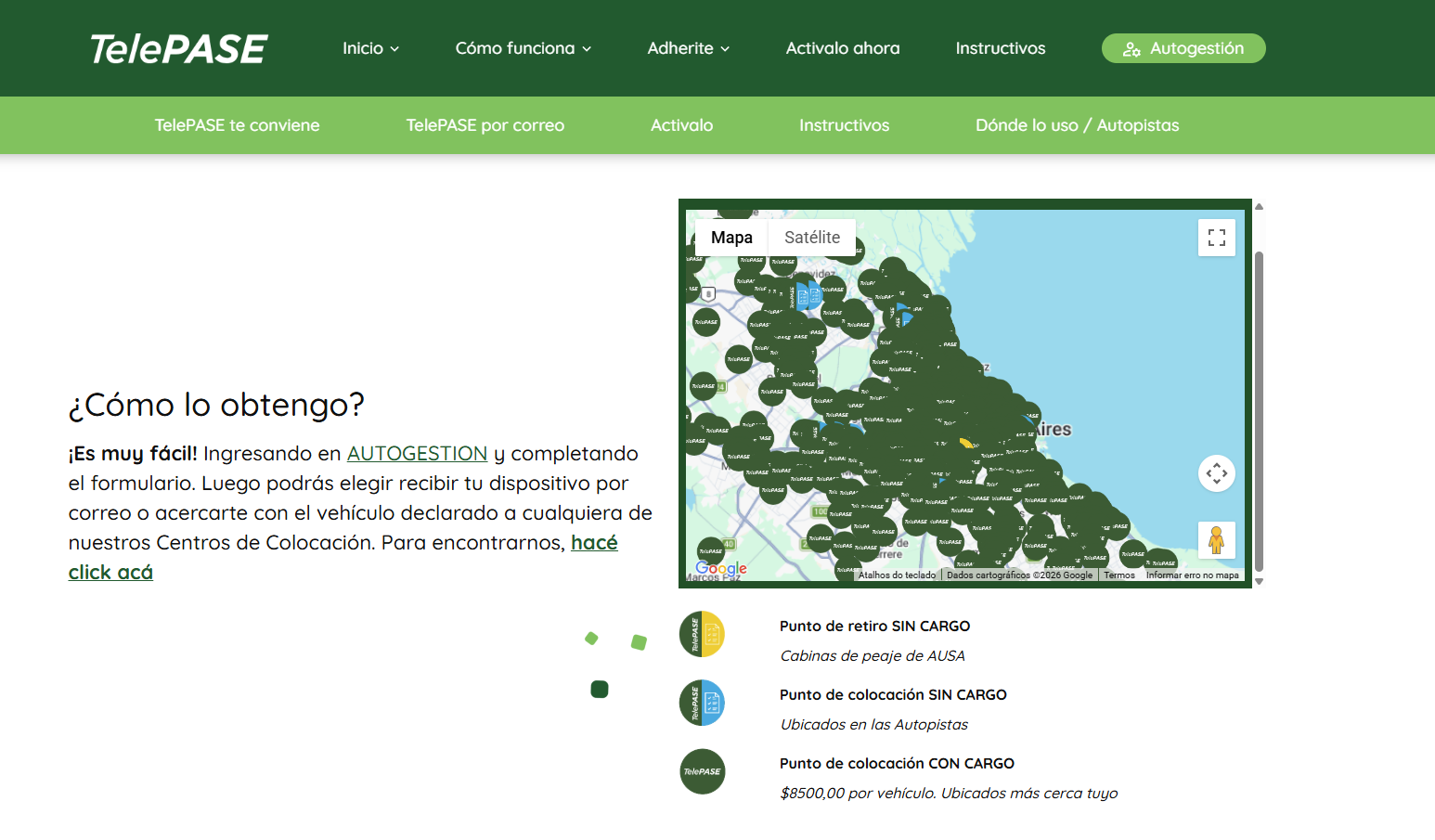Click the yellow-green SIN CARGO retiro legend icon

(x=702, y=634)
